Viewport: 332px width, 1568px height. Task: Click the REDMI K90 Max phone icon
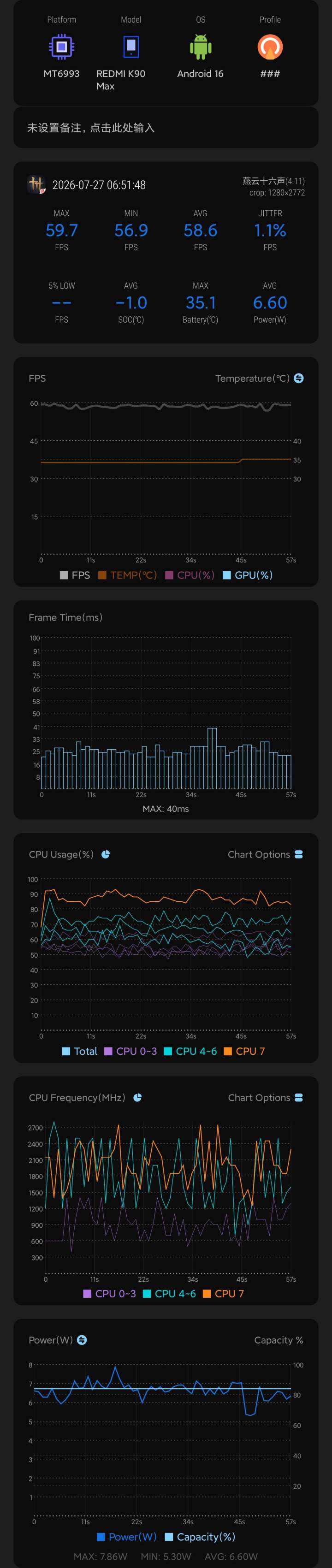pyautogui.click(x=131, y=47)
